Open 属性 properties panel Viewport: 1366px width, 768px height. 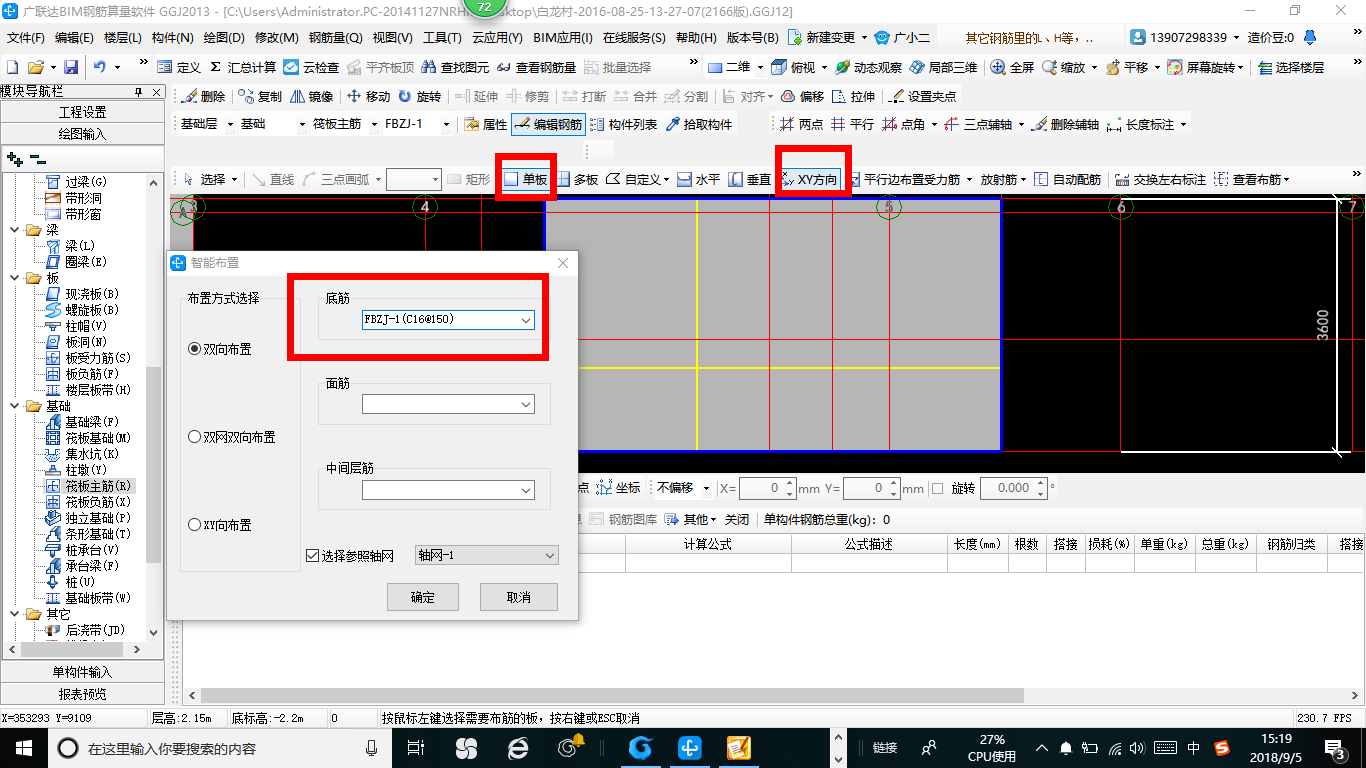click(486, 125)
